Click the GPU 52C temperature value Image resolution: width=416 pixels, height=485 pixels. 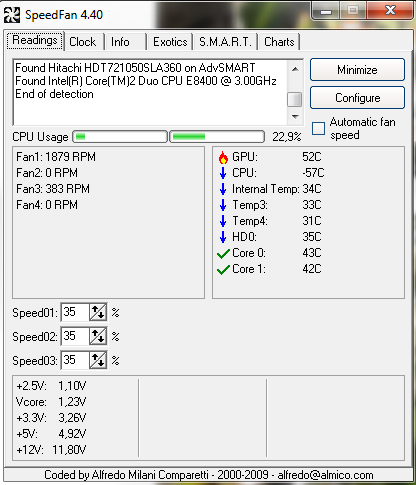click(312, 157)
